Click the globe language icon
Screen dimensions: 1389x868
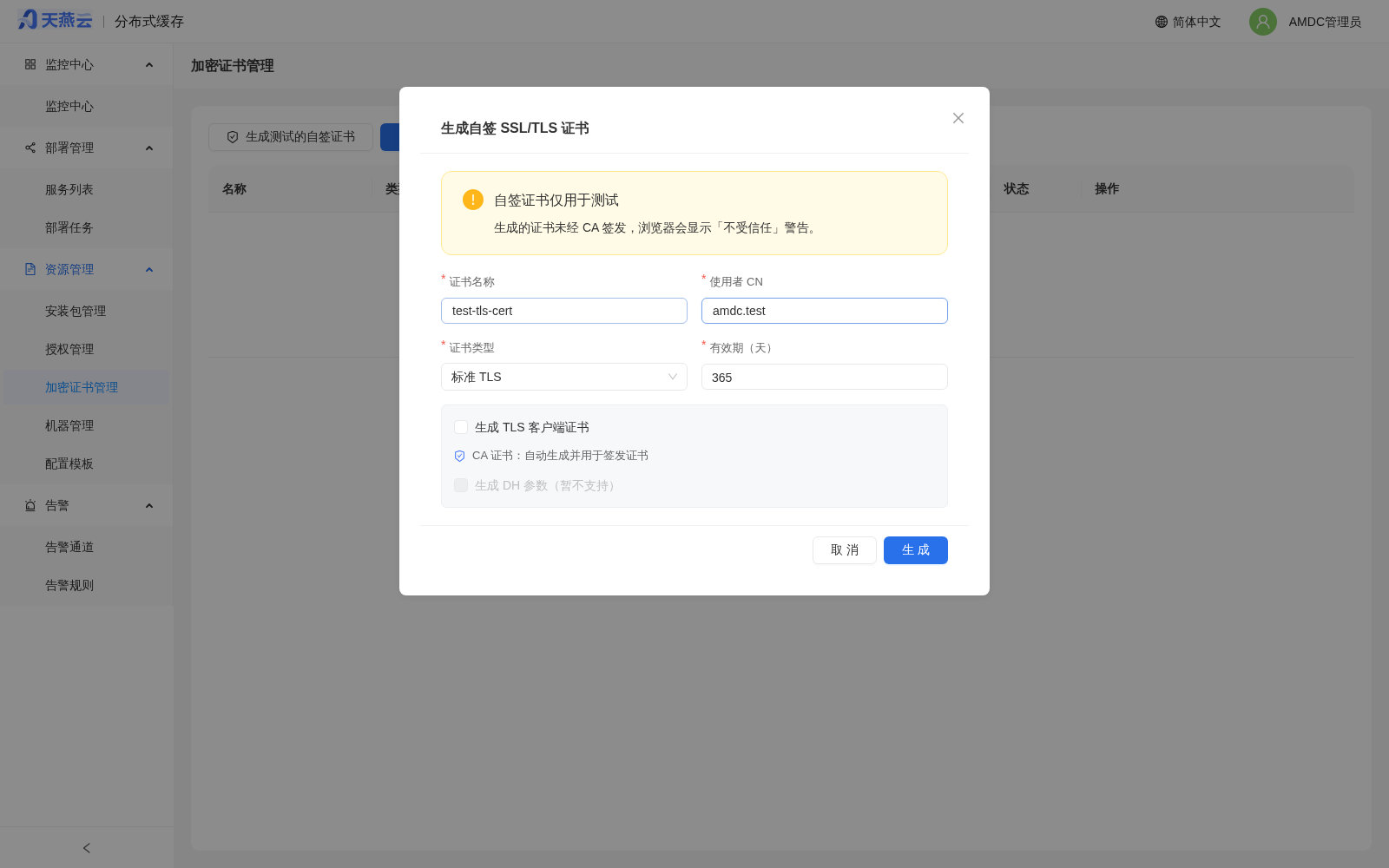1162,22
